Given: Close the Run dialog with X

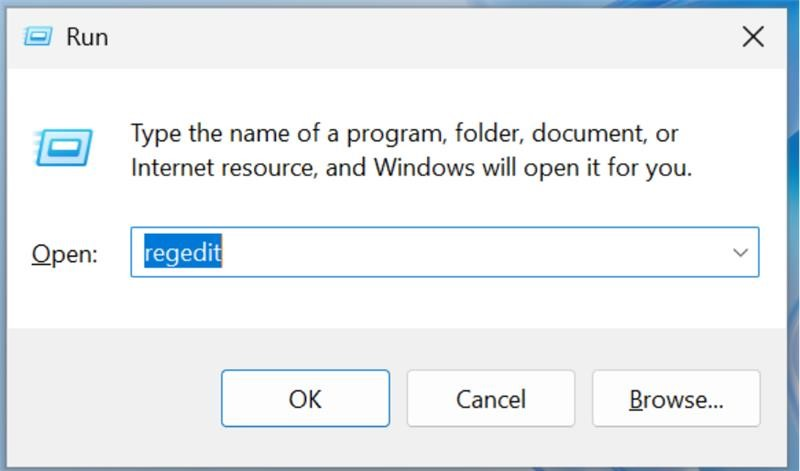Looking at the screenshot, I should (x=753, y=37).
